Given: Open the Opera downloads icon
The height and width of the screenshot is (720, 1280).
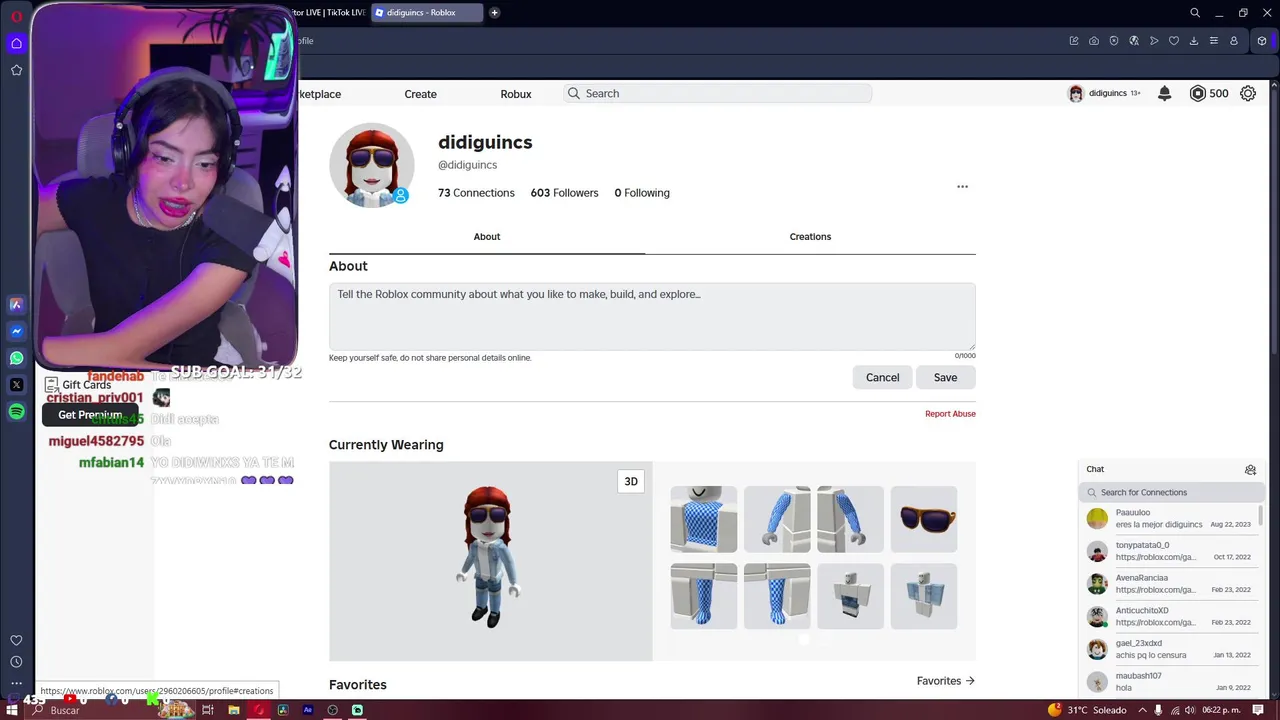Looking at the screenshot, I should tap(1194, 41).
